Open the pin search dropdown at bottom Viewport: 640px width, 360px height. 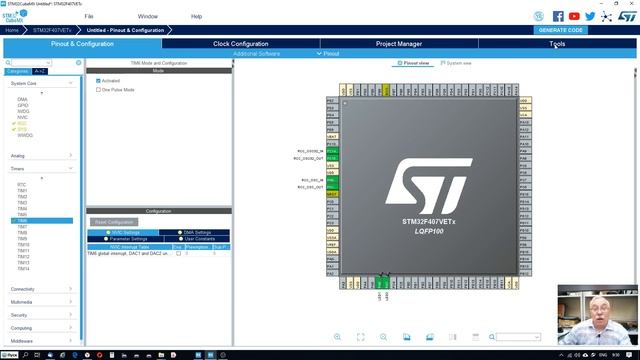point(537,337)
